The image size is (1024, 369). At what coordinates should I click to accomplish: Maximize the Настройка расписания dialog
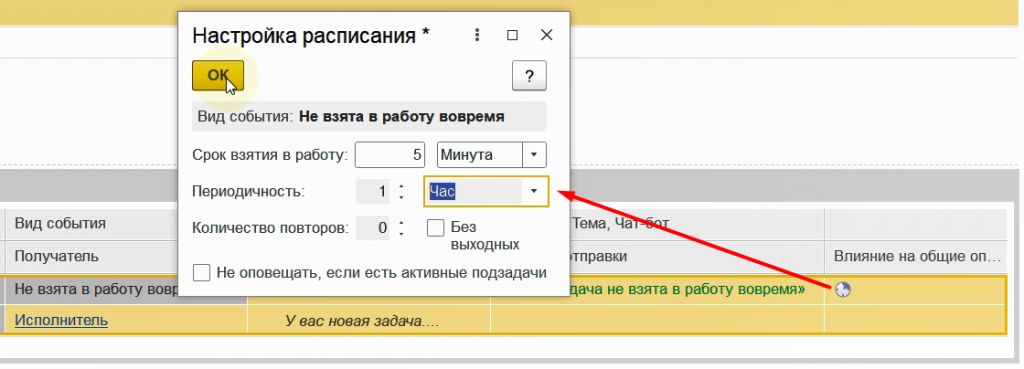(512, 35)
